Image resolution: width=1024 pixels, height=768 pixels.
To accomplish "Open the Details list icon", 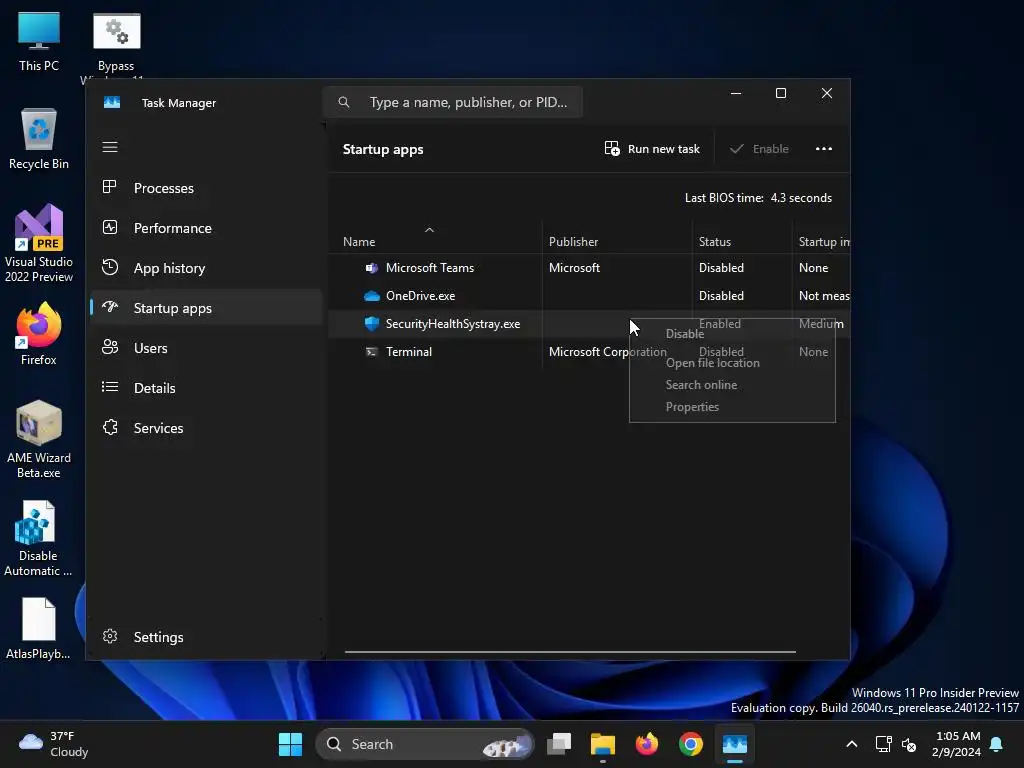I will [110, 387].
